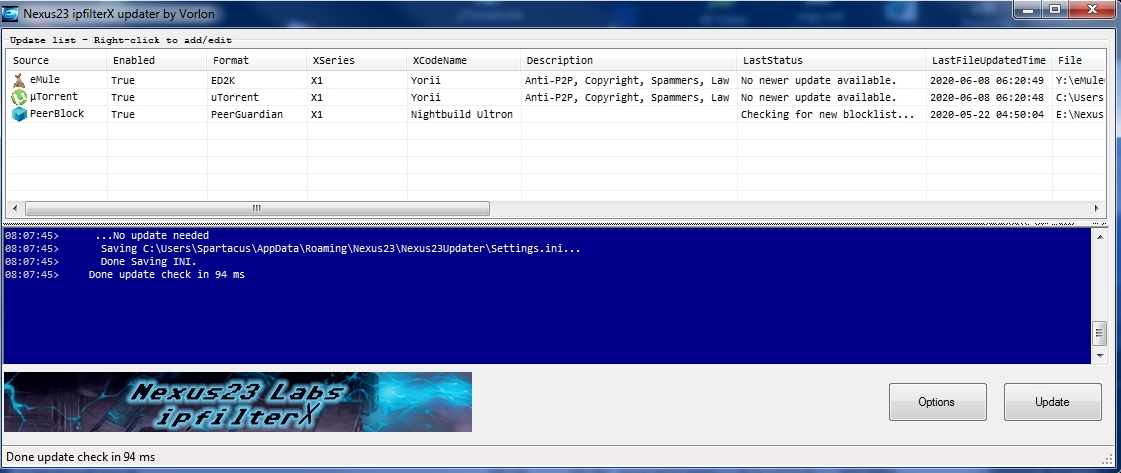Screen dimensions: 1121x473
Task: Click the Description column header
Action: pos(629,60)
